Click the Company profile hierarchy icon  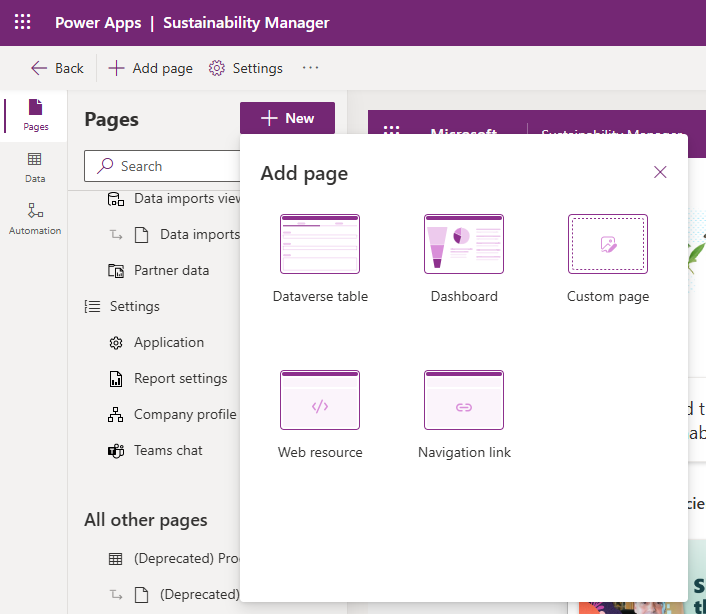pos(116,415)
